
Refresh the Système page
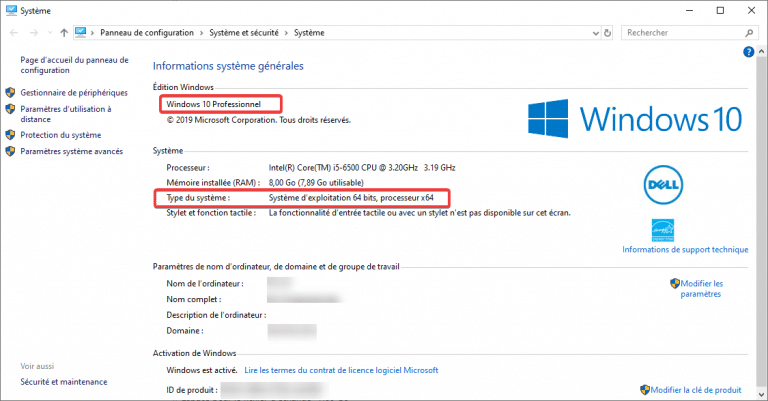[606, 33]
